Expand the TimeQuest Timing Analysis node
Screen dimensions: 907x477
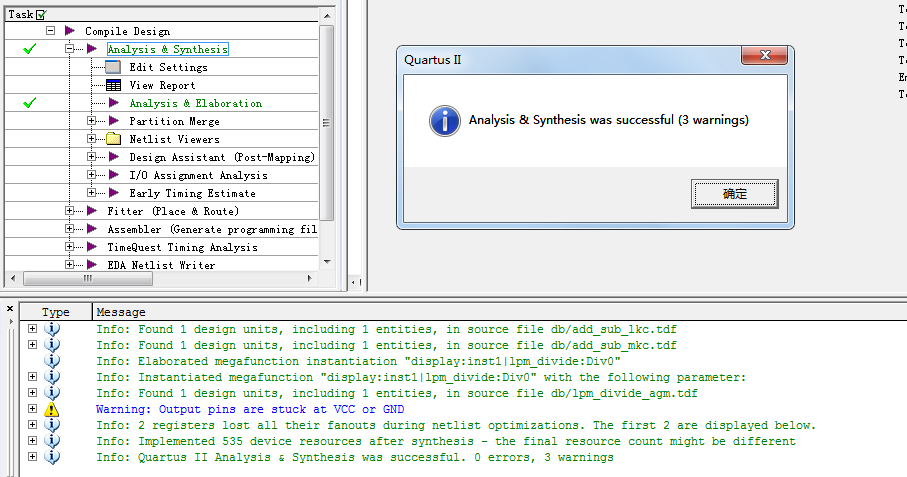[69, 246]
